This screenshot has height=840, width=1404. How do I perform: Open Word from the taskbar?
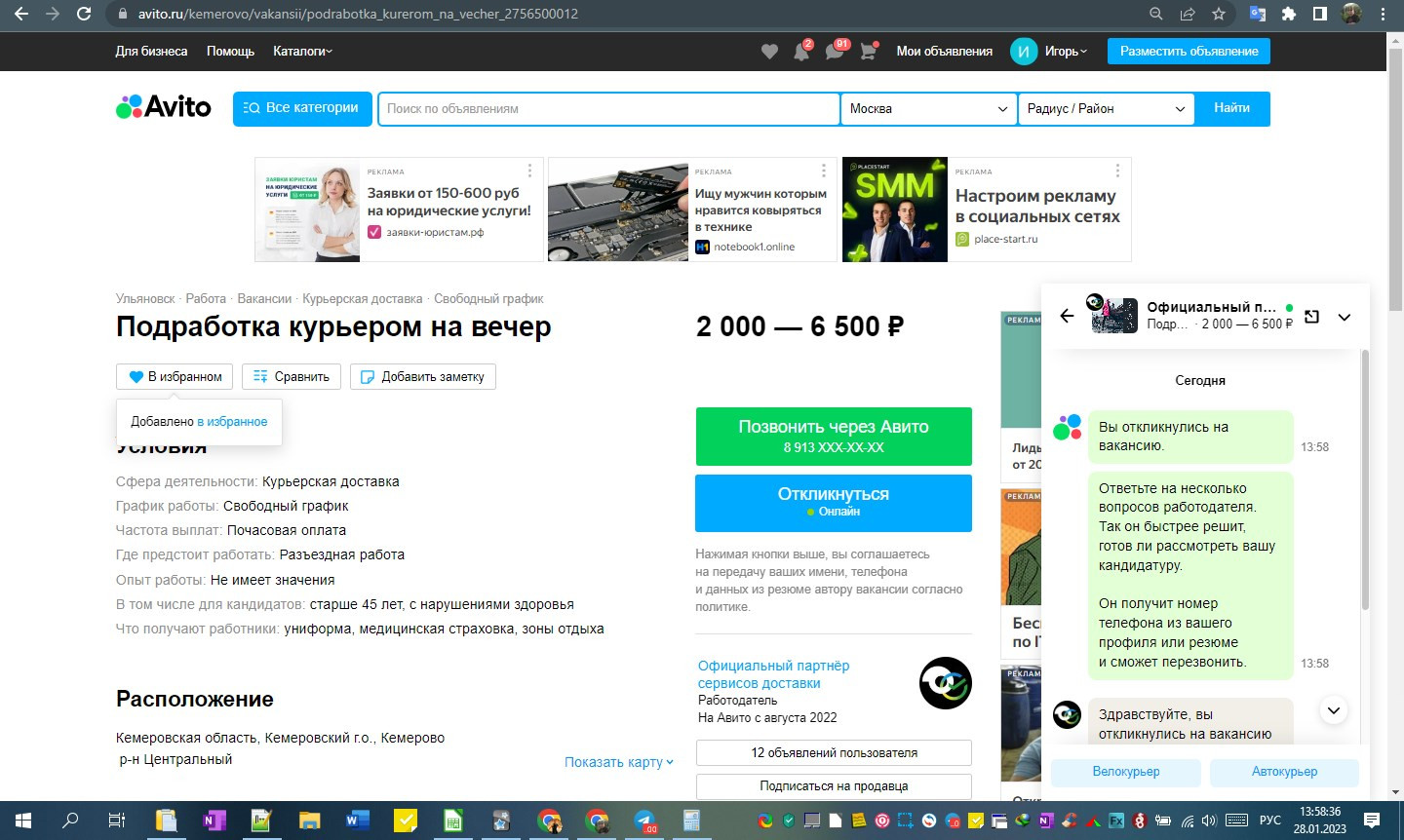358,821
